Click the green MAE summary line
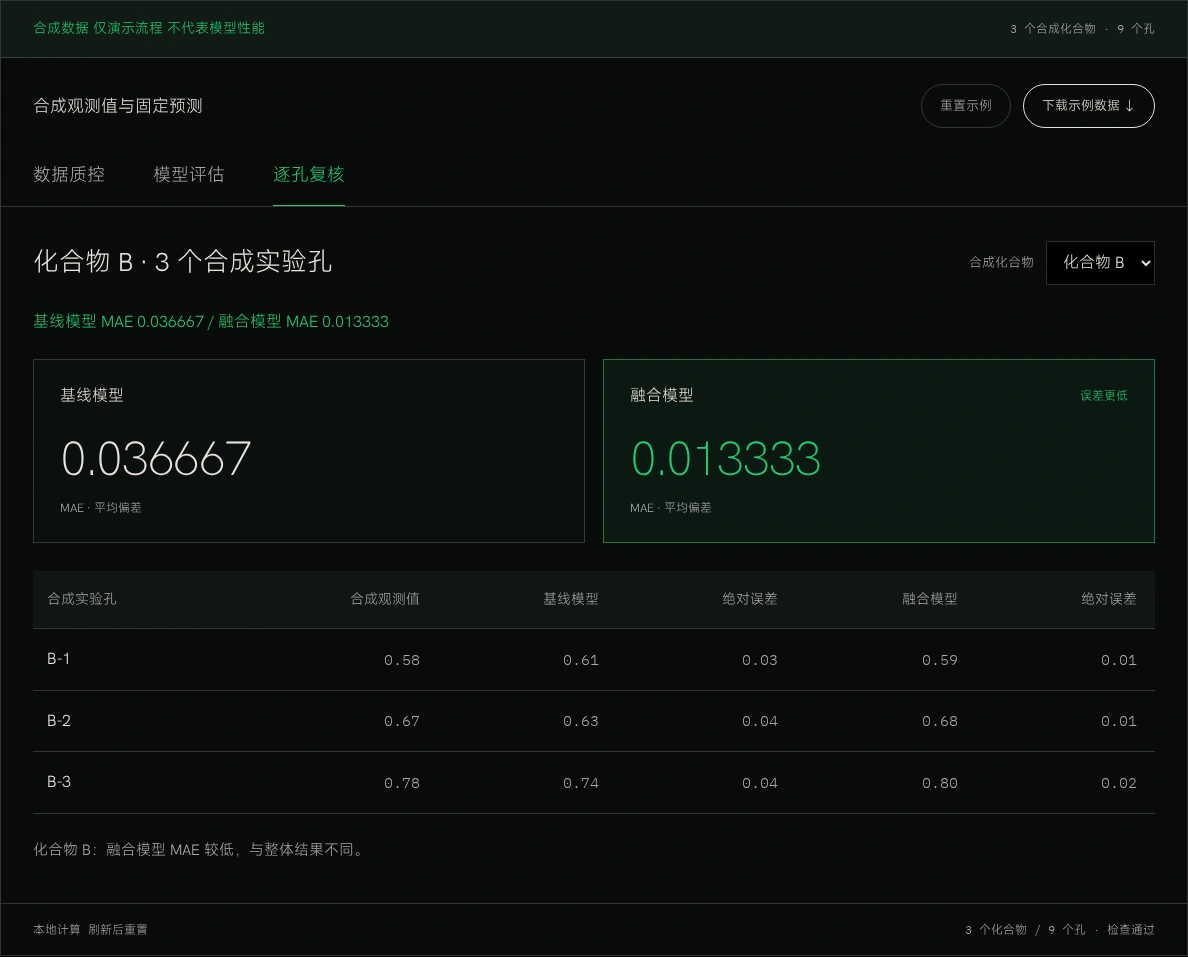Viewport: 1188px width, 957px height. (211, 321)
